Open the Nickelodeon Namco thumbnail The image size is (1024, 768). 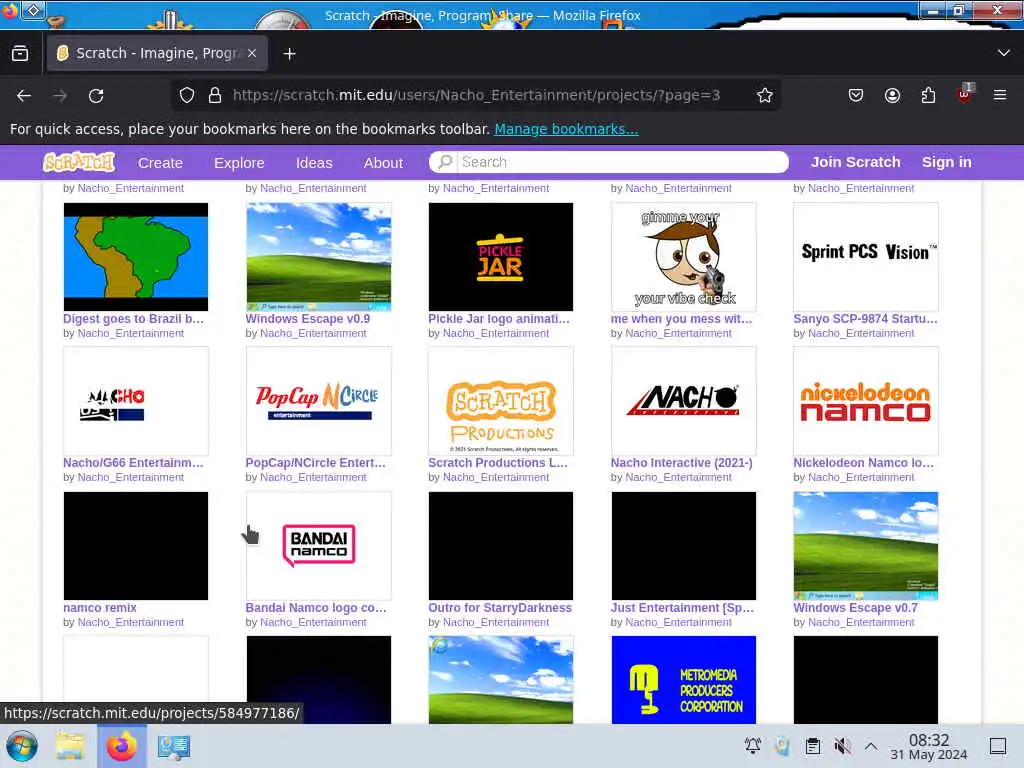[866, 401]
